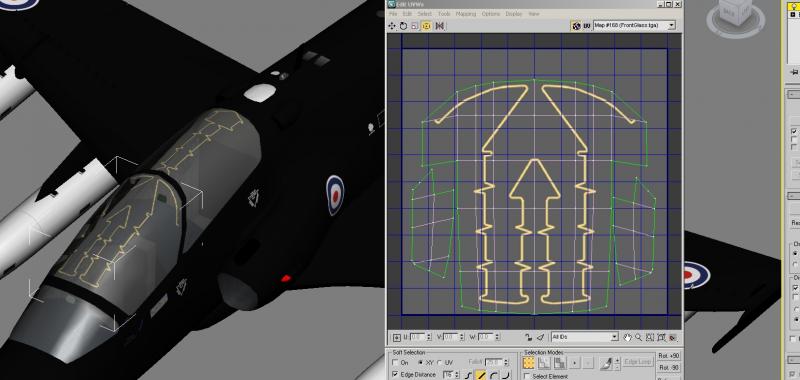
Task: Toggle the Lock Selected padlock icon
Action: pos(529,338)
